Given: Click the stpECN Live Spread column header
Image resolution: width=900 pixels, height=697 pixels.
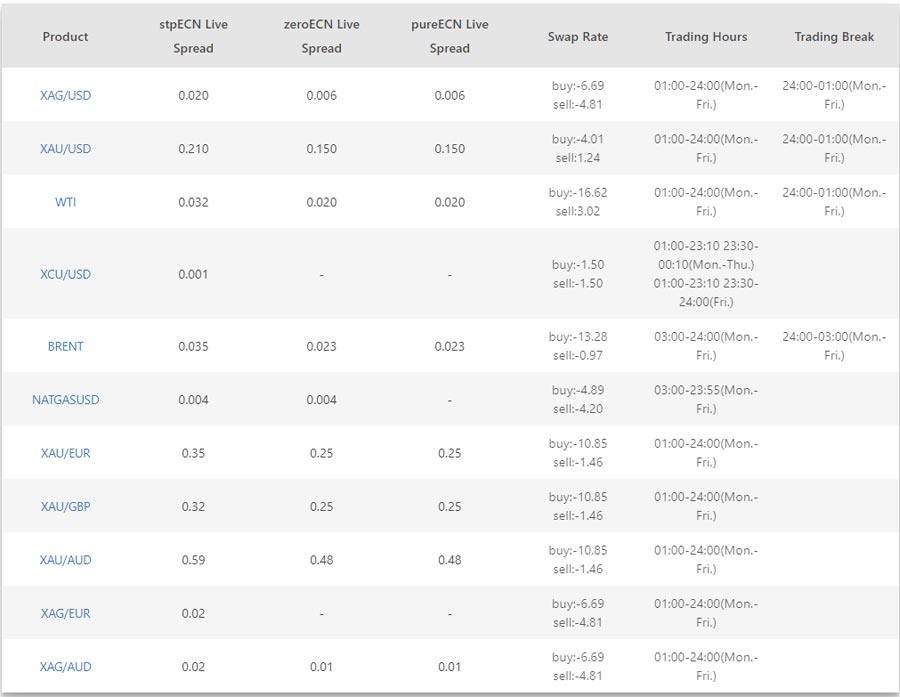Looking at the screenshot, I should 193,36.
